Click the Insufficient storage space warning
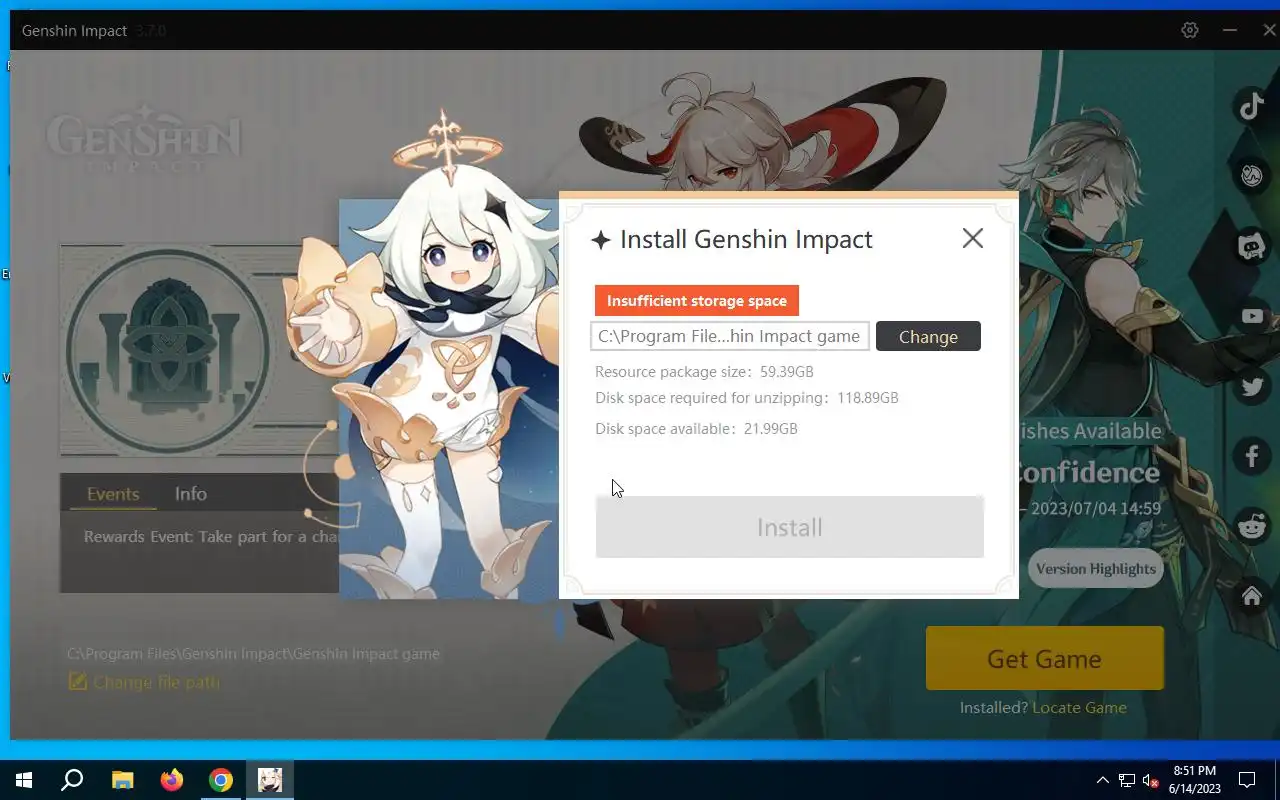The height and width of the screenshot is (800, 1280). (x=697, y=300)
